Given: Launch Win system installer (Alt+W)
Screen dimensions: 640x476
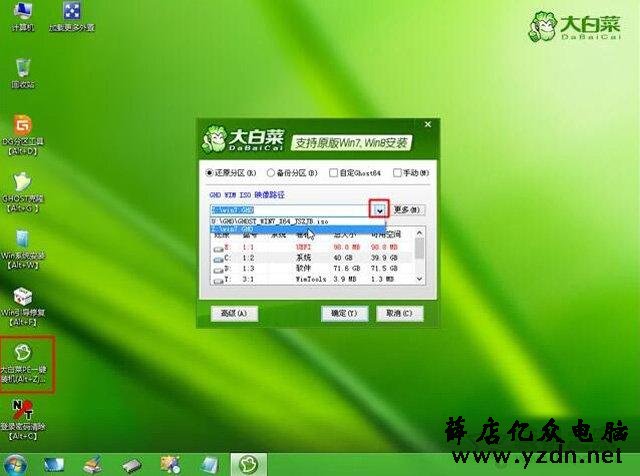Looking at the screenshot, I should (x=23, y=250).
